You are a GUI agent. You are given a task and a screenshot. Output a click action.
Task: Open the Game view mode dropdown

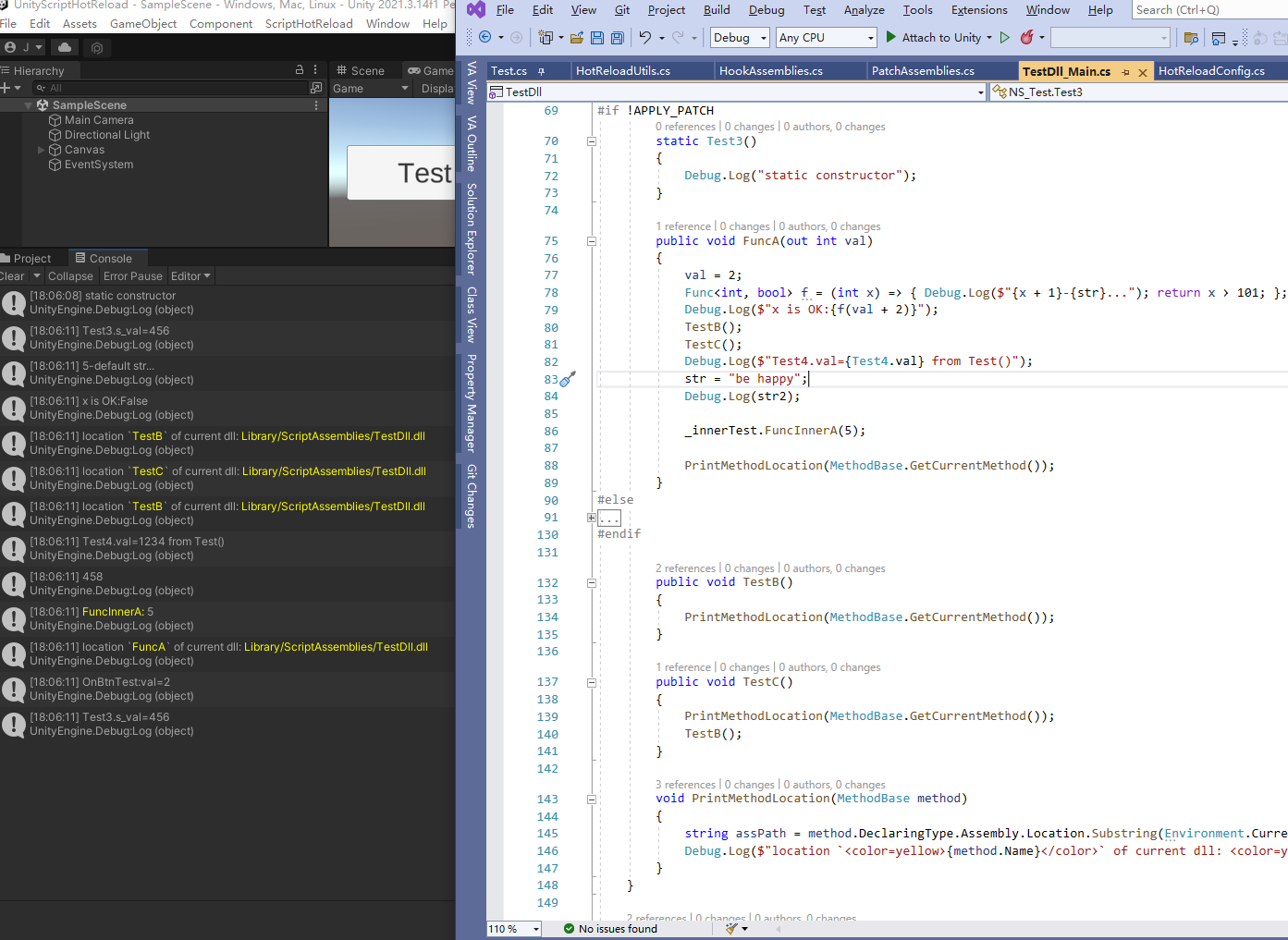370,89
